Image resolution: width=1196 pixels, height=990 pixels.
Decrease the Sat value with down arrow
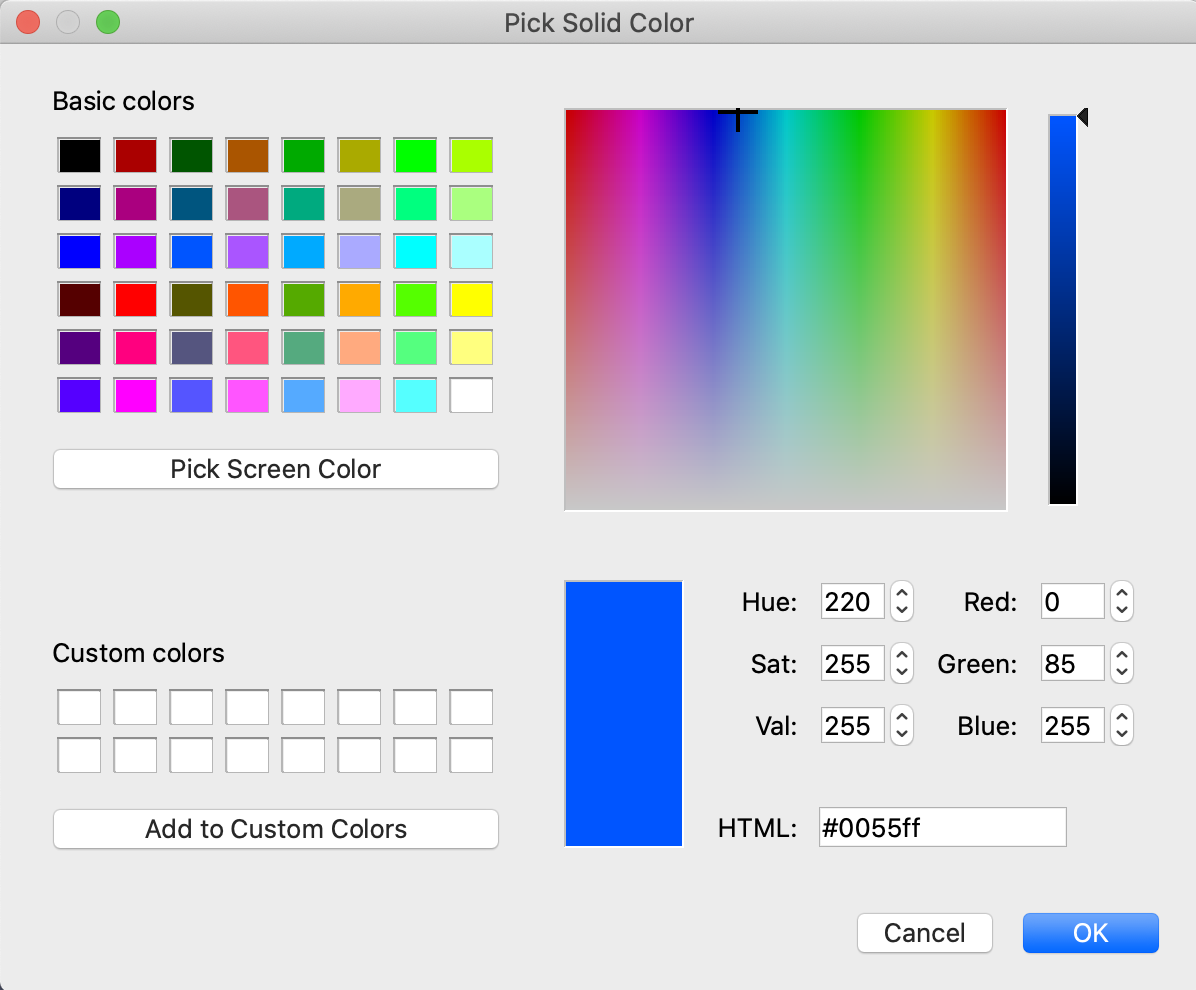902,672
